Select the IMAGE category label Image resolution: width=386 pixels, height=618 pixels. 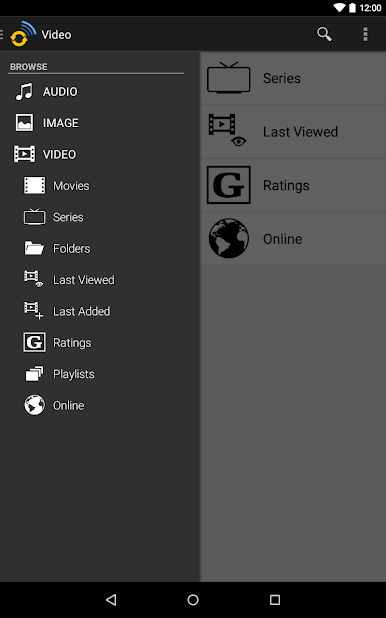point(61,123)
